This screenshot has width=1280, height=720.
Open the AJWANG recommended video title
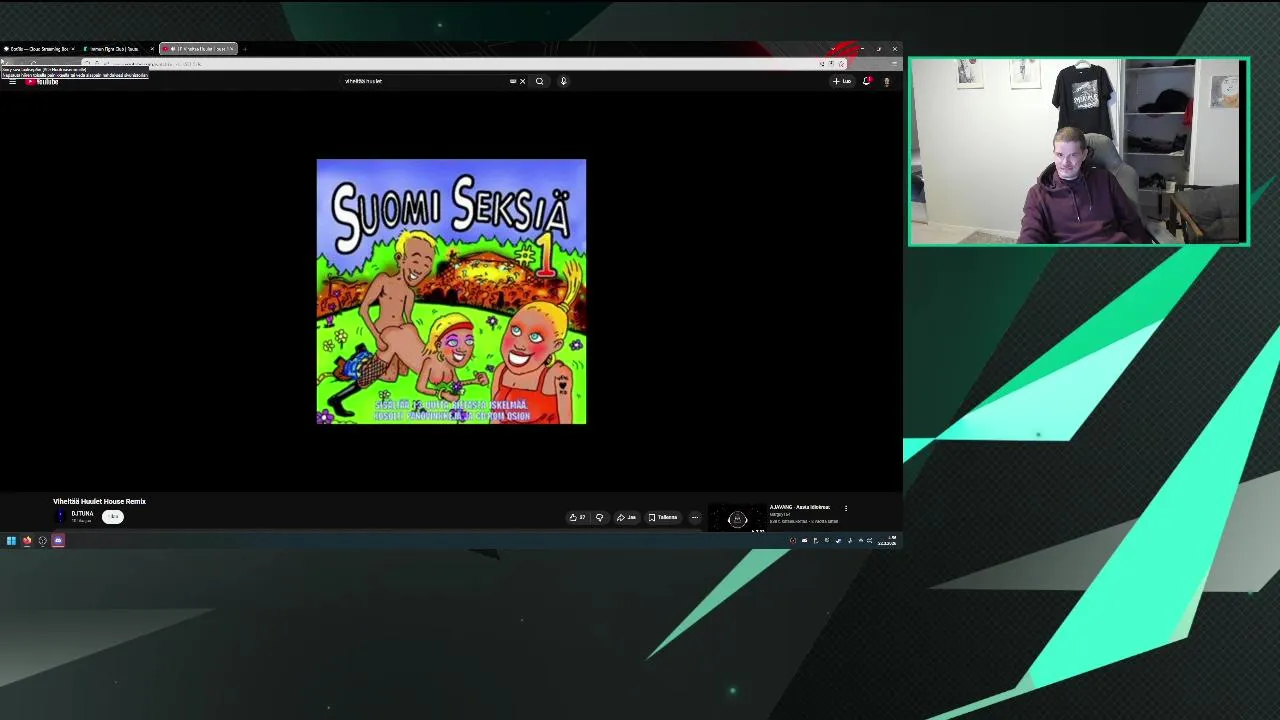[x=799, y=507]
